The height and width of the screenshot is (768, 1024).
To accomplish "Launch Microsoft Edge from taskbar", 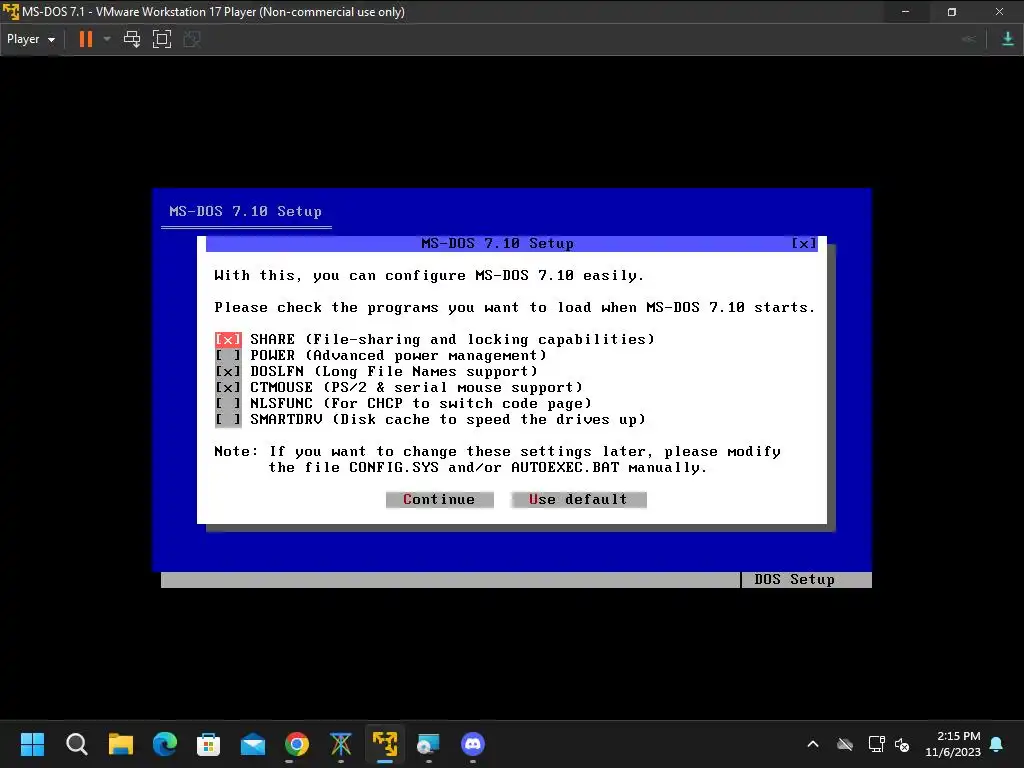I will [x=165, y=744].
